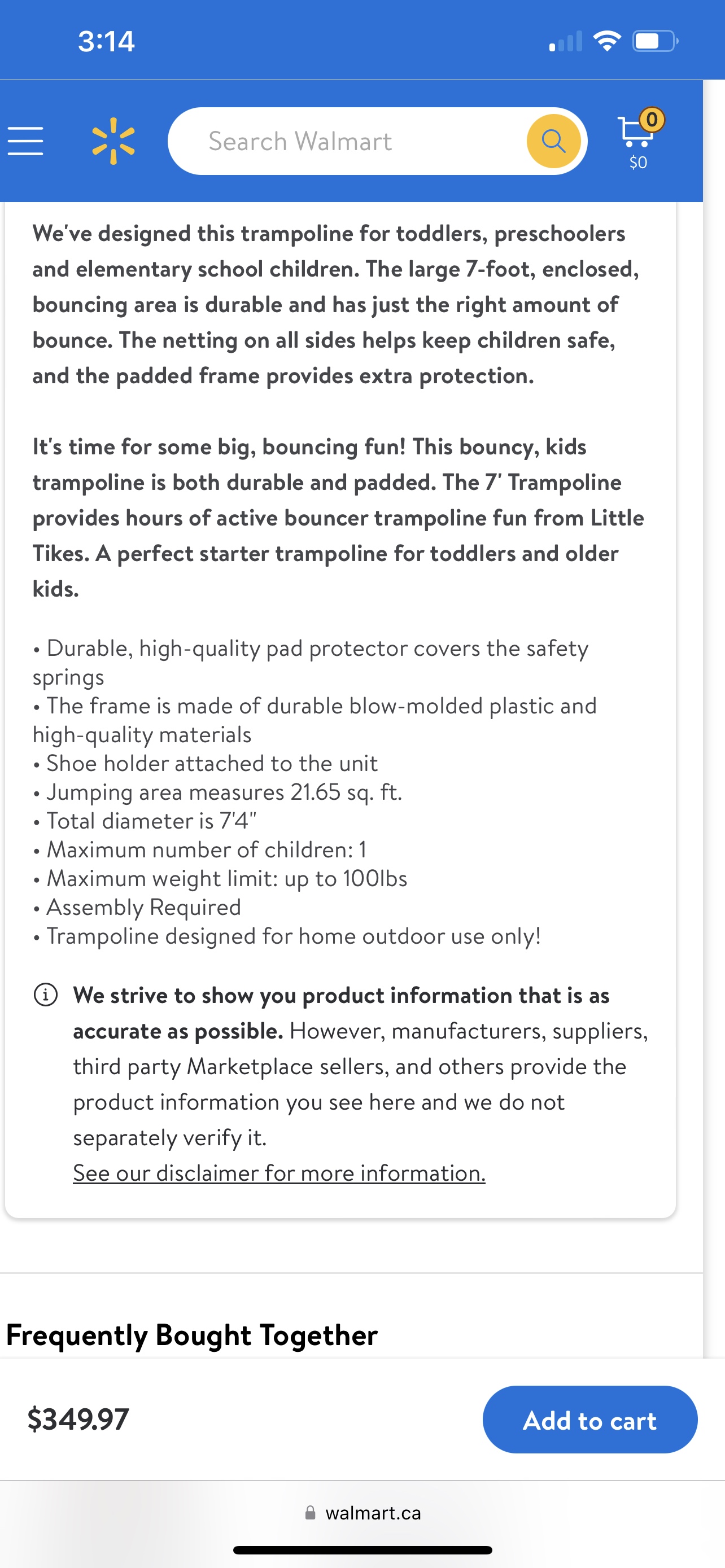Tap the battery indicator in status bar
The image size is (725, 1568).
656,41
